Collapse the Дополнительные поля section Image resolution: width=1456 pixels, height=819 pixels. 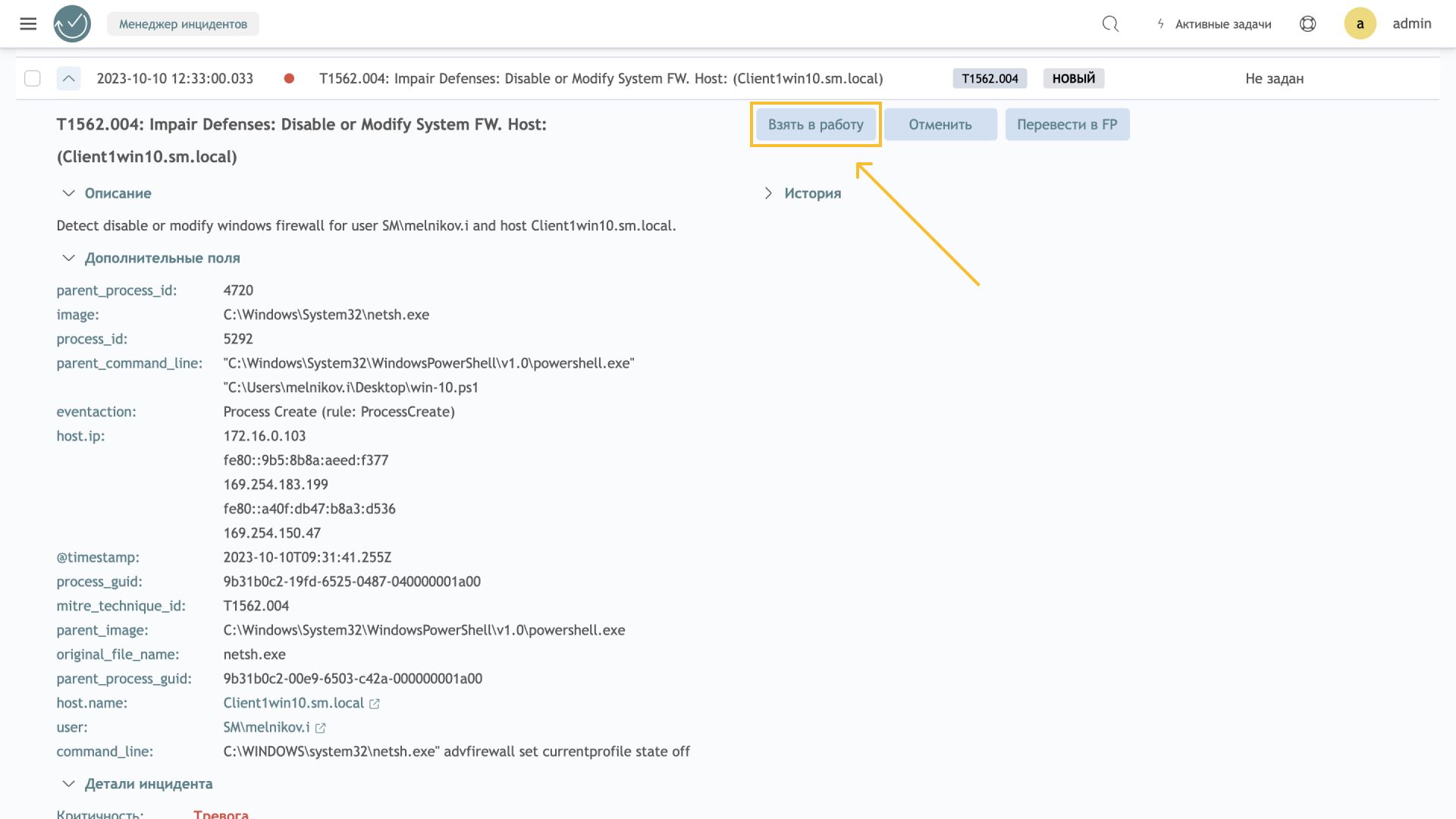(68, 258)
